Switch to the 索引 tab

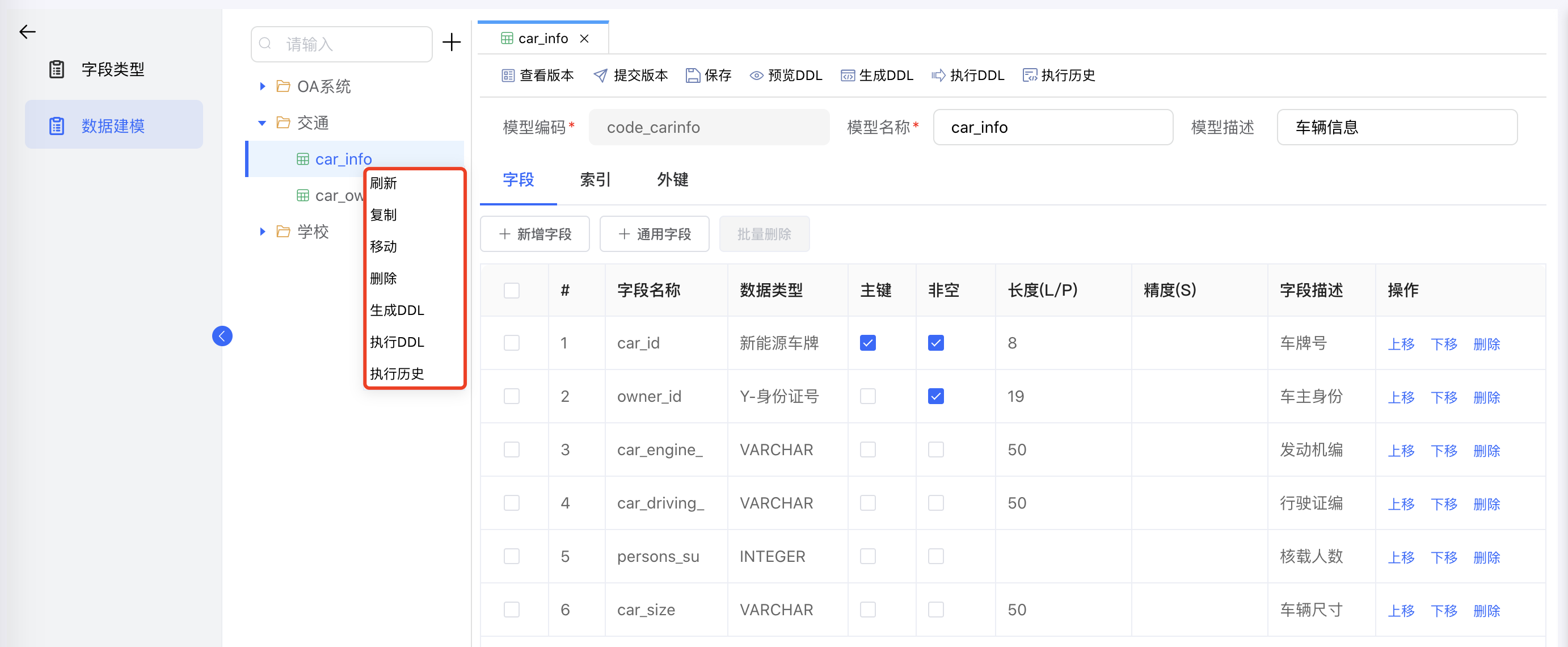tap(595, 180)
